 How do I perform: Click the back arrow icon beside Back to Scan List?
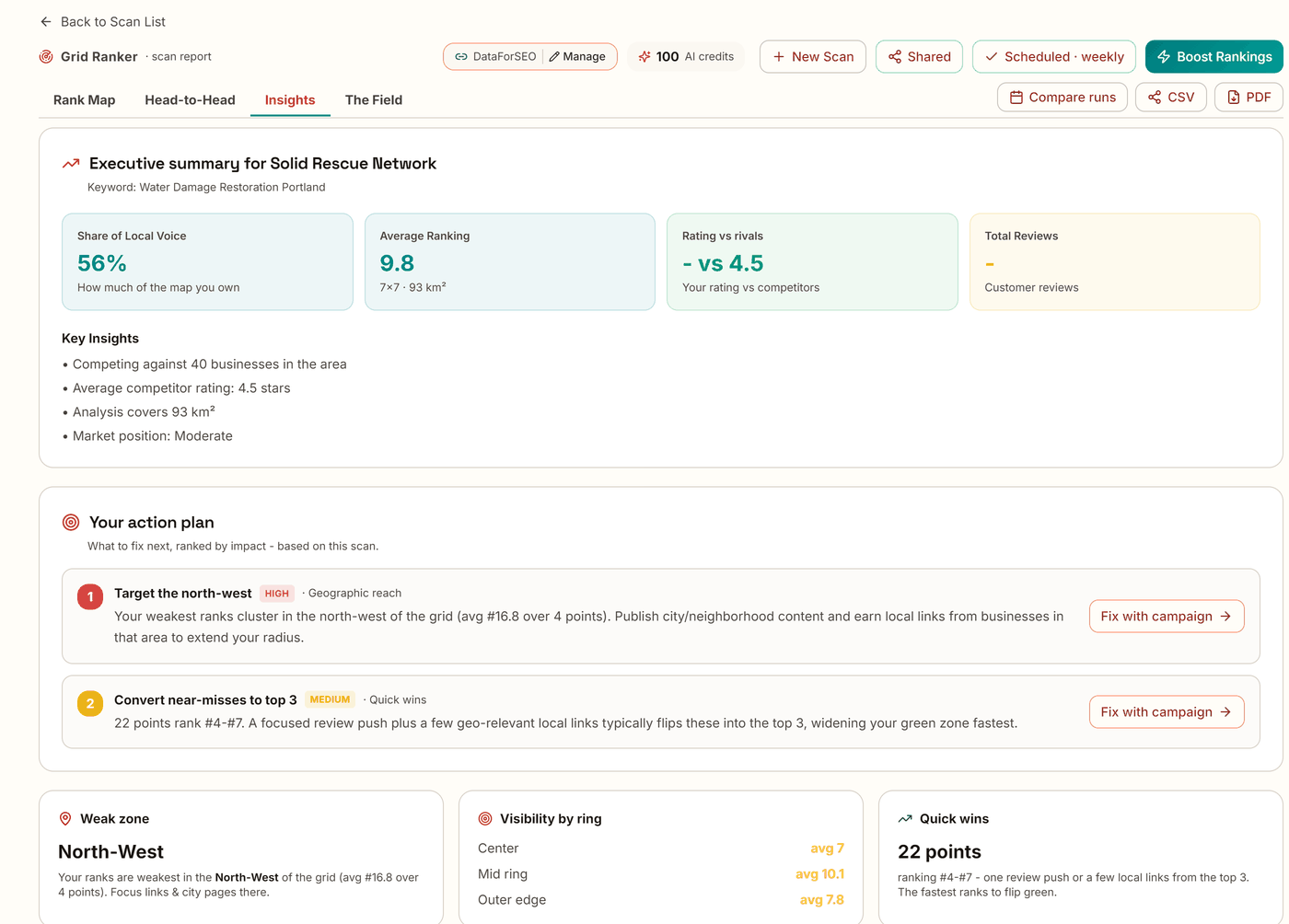click(46, 21)
